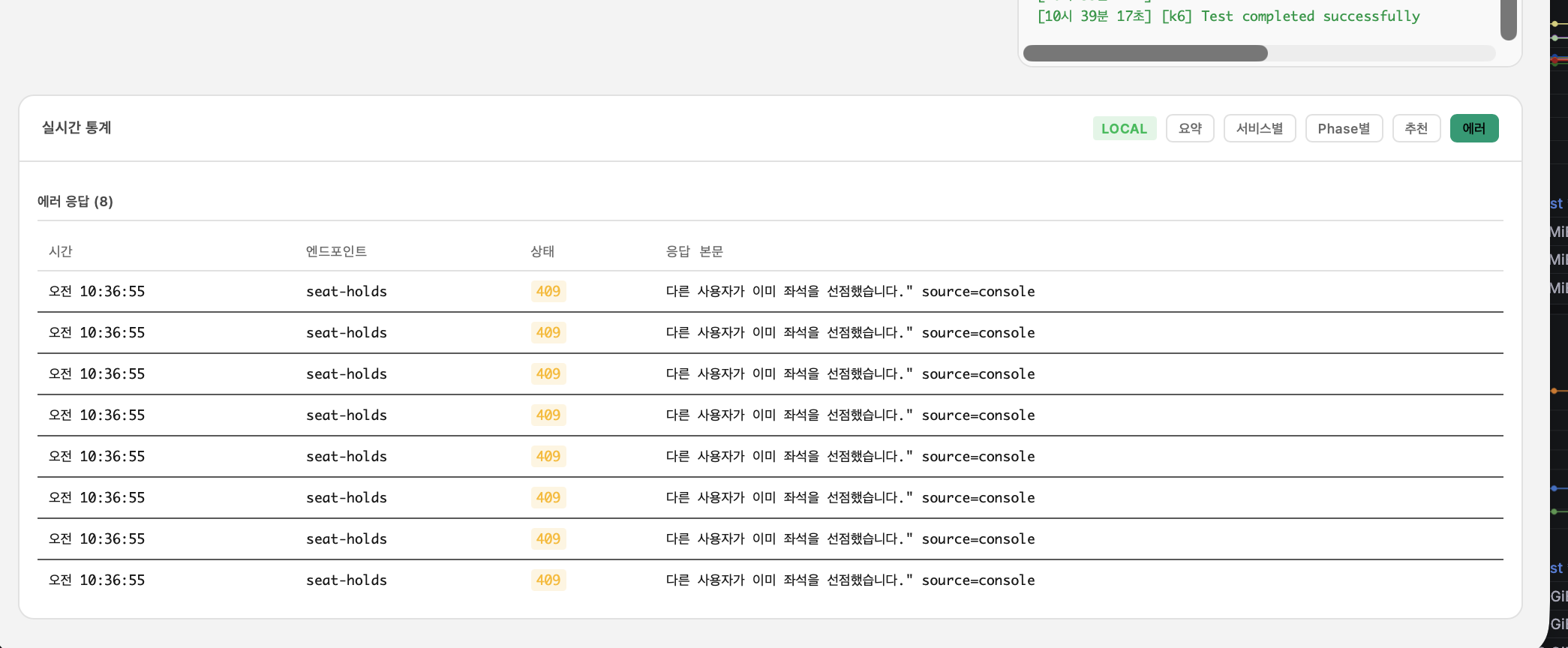Click the 응답 본문 column header
This screenshot has height=648, width=1568.
pyautogui.click(x=694, y=251)
